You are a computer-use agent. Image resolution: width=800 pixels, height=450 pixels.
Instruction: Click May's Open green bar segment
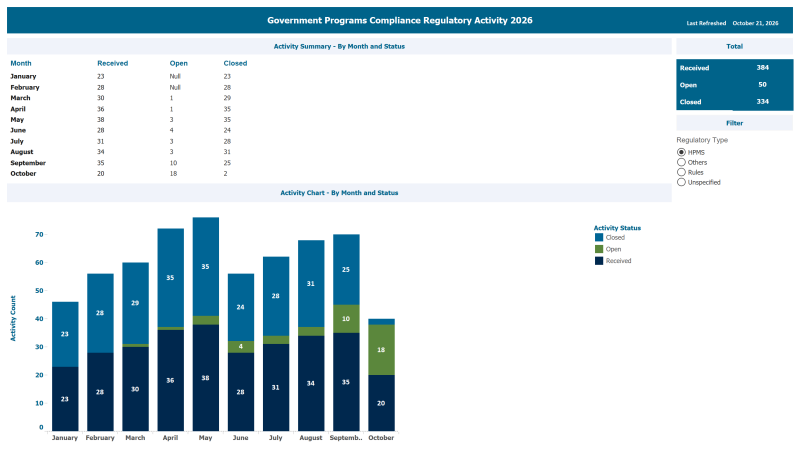click(206, 320)
